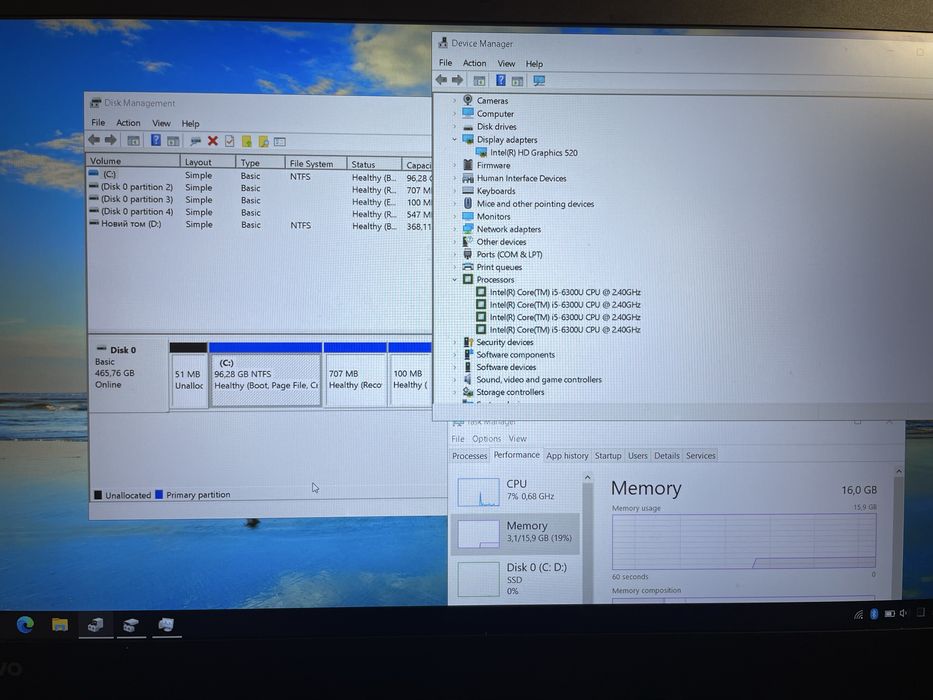Click Wi-Fi network icon in system tray
Screen dimensions: 933x700
point(858,614)
